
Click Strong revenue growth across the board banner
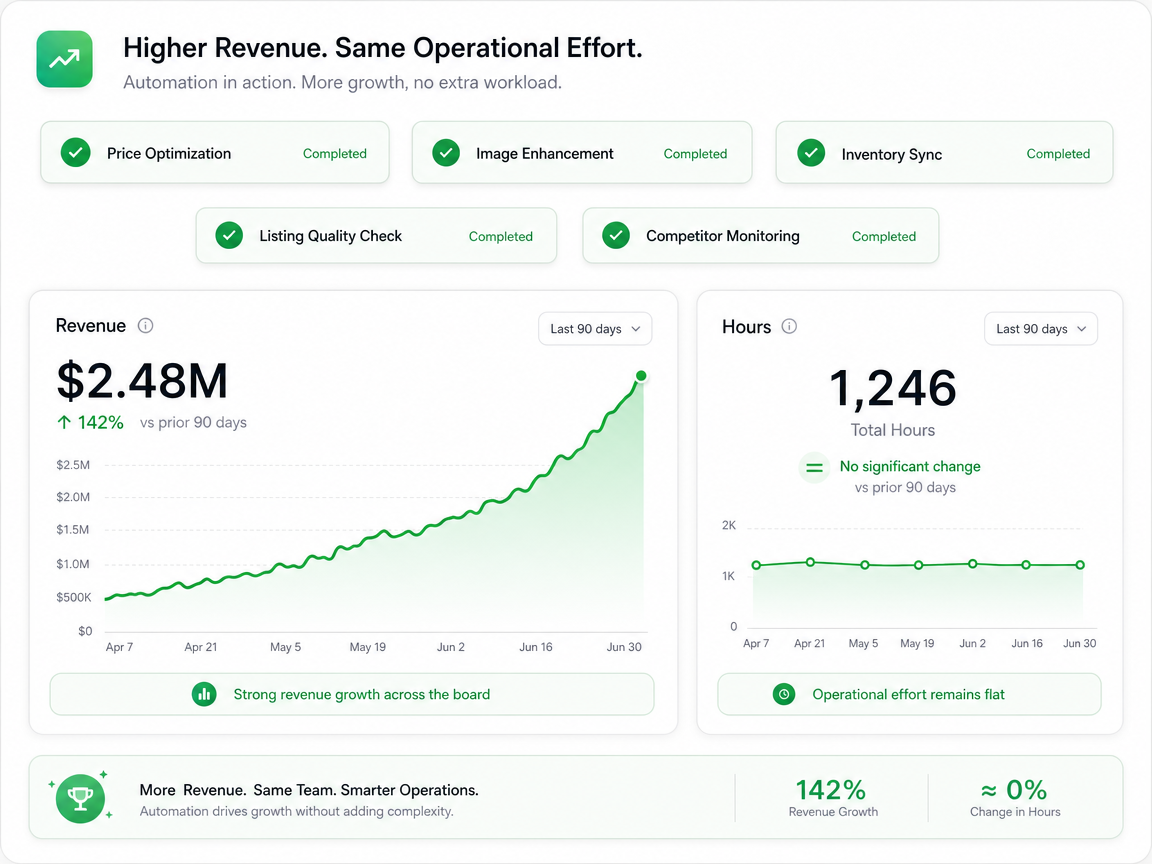click(x=352, y=694)
